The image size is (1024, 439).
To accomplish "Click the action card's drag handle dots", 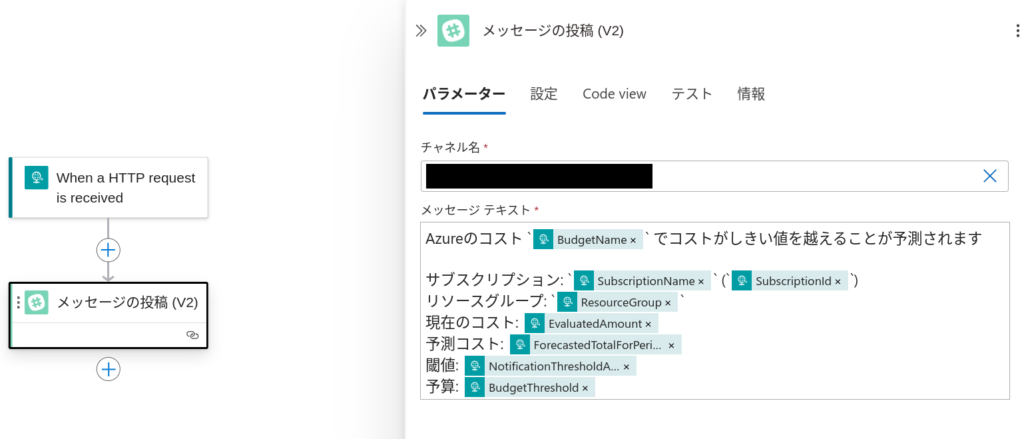I will click(x=18, y=303).
